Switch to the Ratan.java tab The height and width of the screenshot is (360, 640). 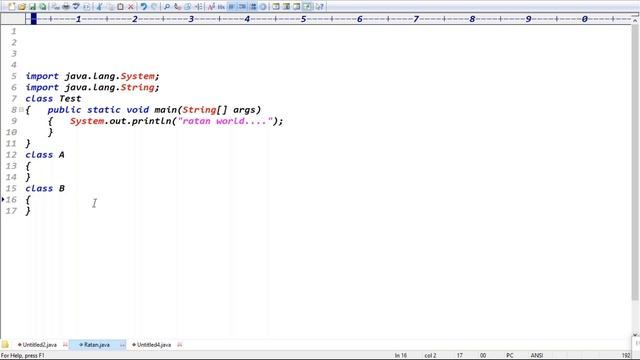(x=97, y=345)
